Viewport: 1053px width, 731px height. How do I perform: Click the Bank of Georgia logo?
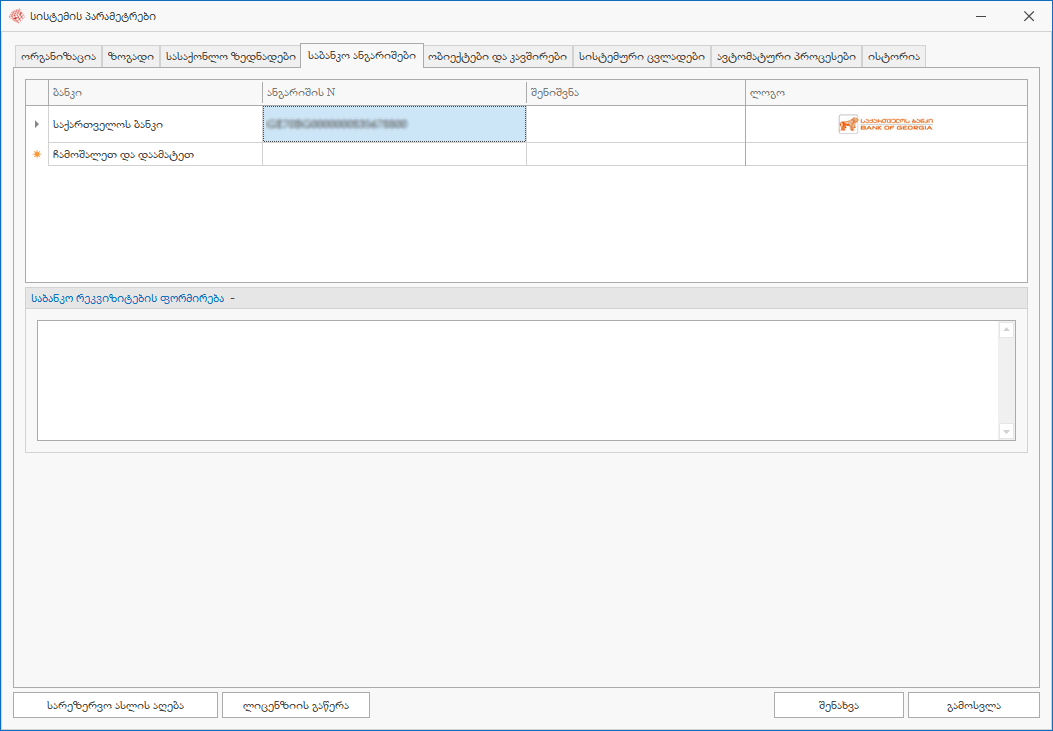coord(885,124)
